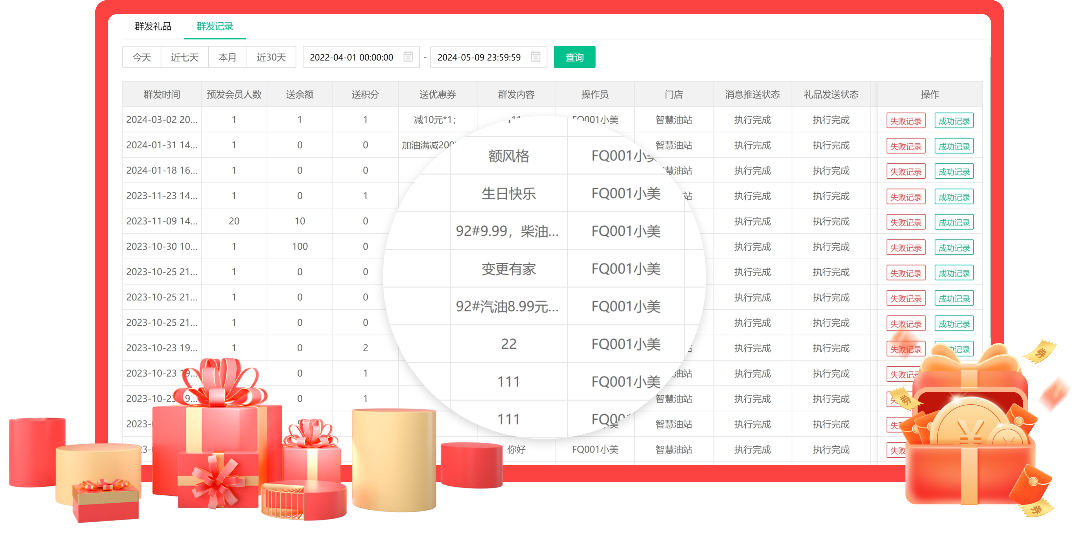View 失败记录 for the 2024-03-02 row
Screen dimensions: 1076x542
coord(906,121)
